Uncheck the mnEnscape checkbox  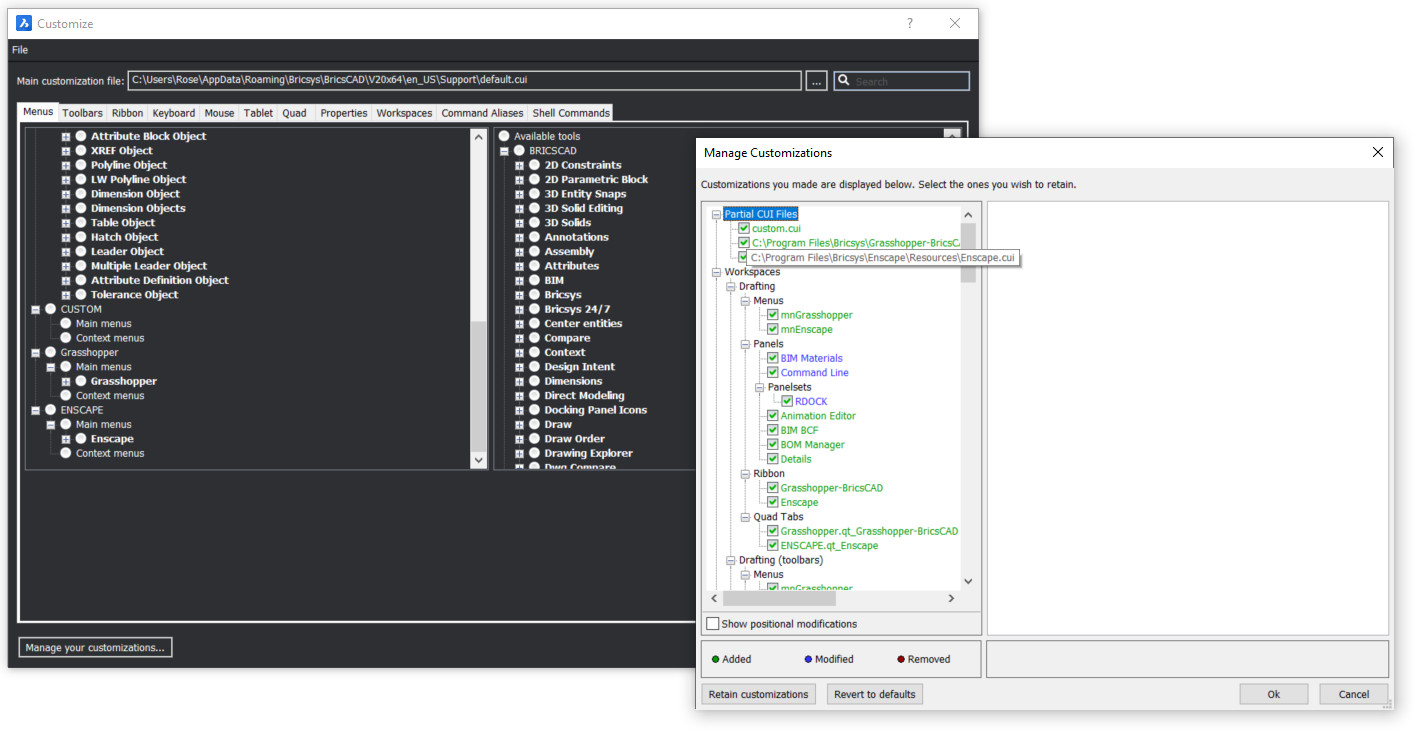point(773,330)
